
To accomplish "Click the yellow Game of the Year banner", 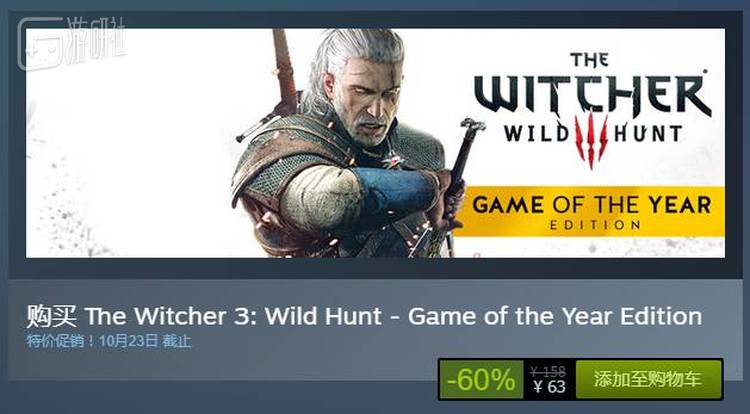I will point(589,211).
